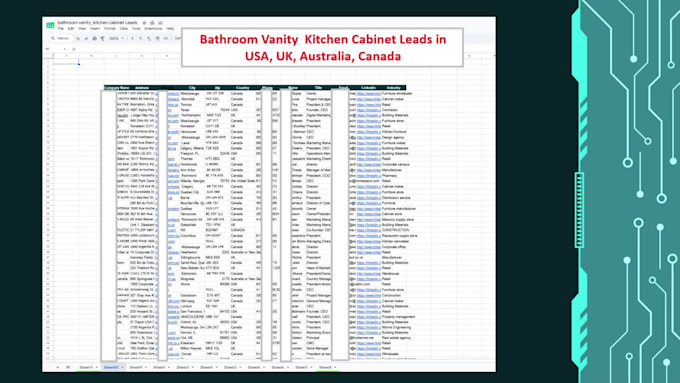
Task: Select the Linkedin column header cell
Action: (369, 88)
